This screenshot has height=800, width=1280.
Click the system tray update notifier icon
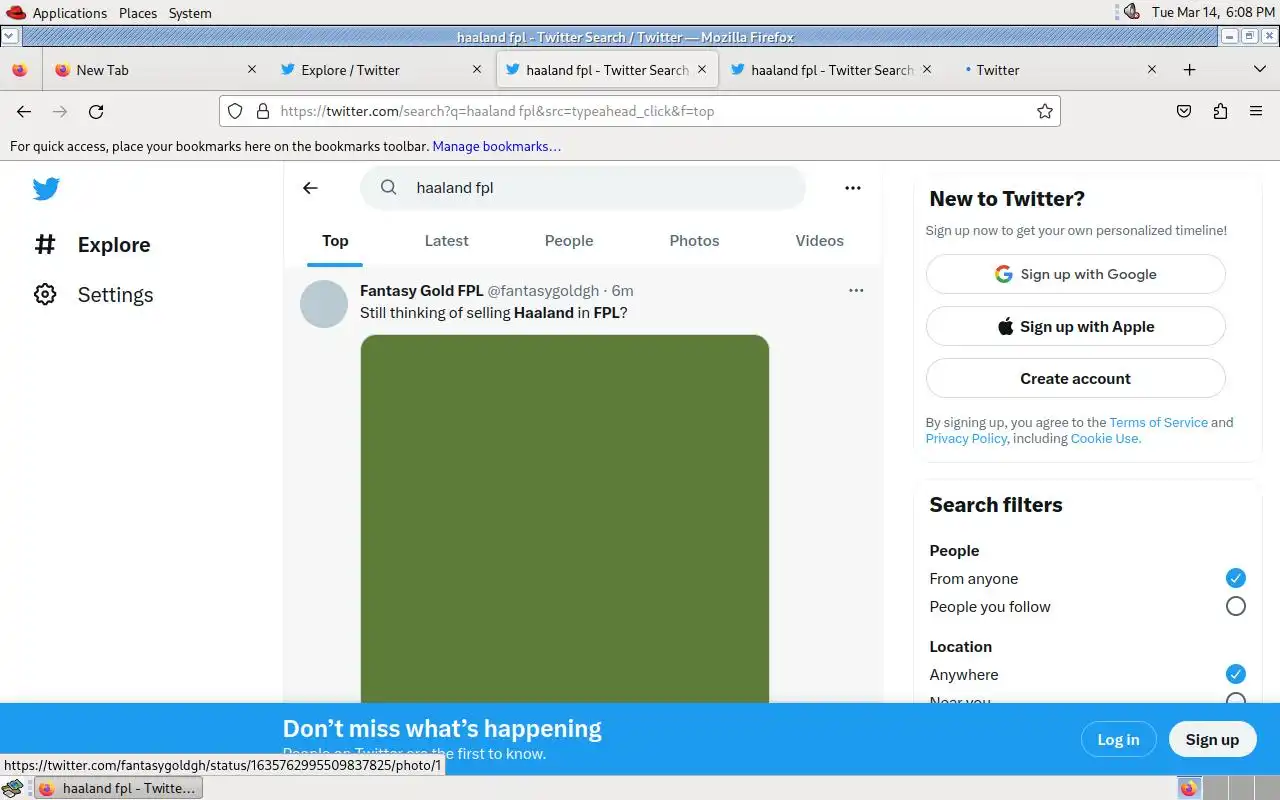click(1131, 12)
